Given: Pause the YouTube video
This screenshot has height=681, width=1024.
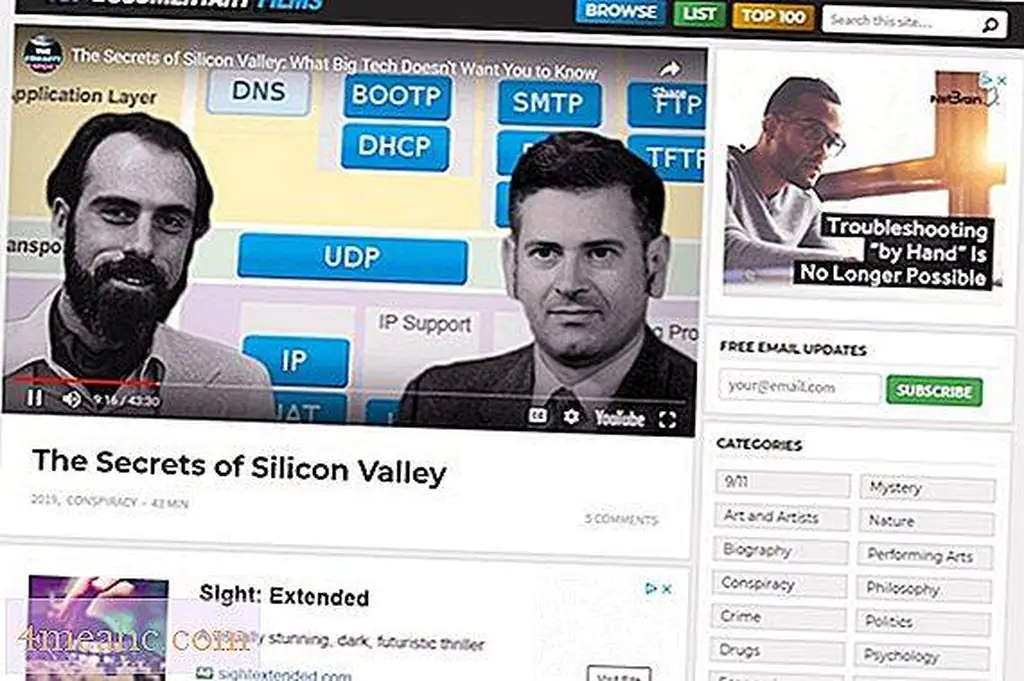Looking at the screenshot, I should pyautogui.click(x=35, y=396).
